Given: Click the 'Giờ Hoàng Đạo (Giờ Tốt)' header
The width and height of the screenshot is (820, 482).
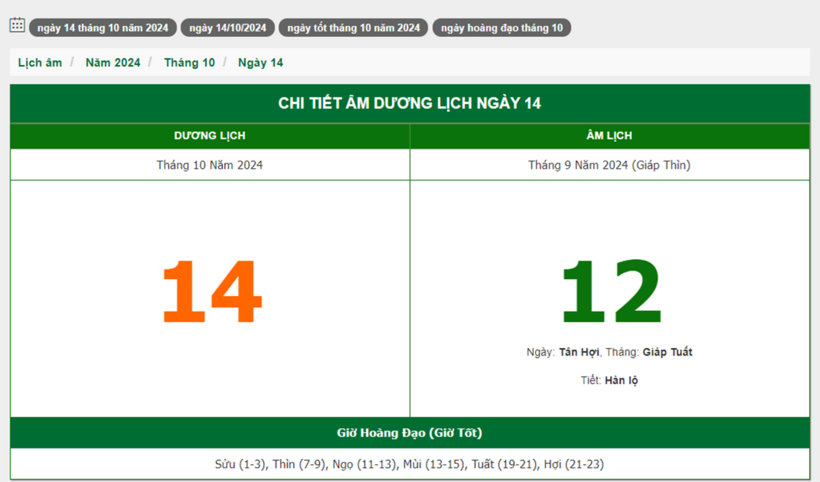Looking at the screenshot, I should 410,433.
